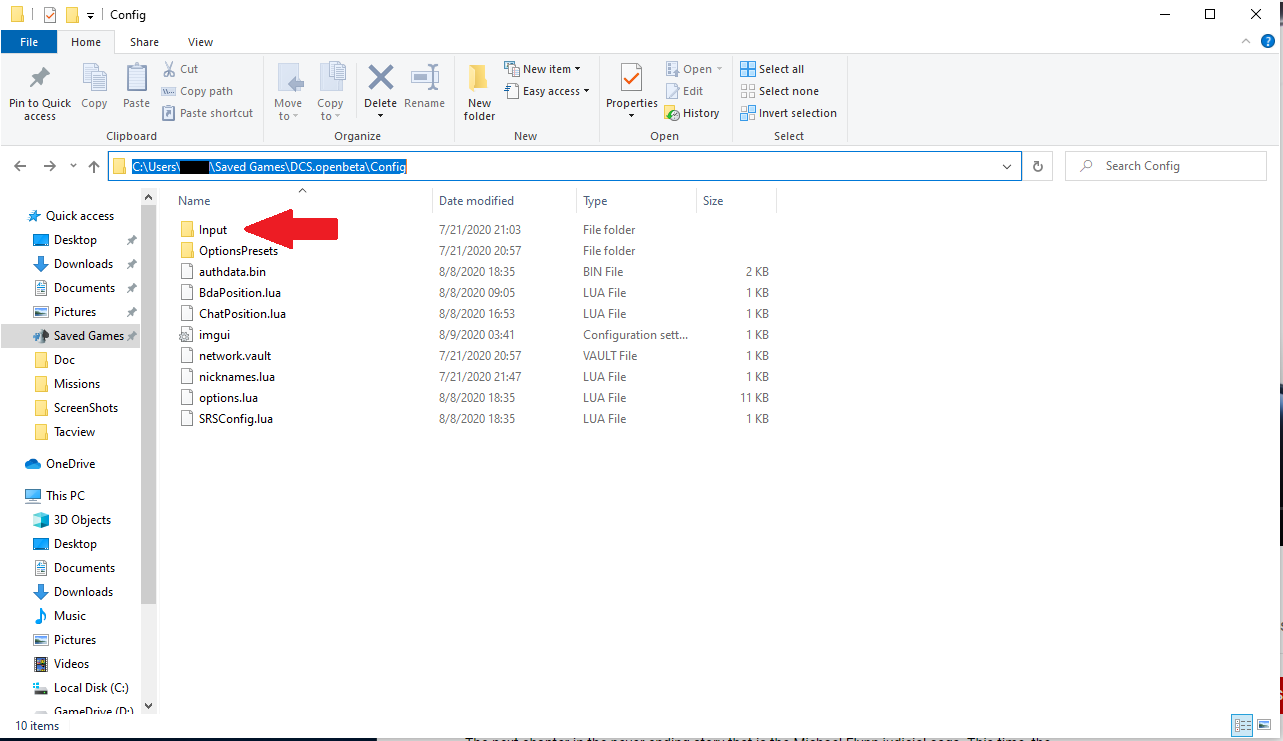This screenshot has width=1283, height=741.
Task: Collapse the ribbon with the chevron
Action: coord(1245,42)
